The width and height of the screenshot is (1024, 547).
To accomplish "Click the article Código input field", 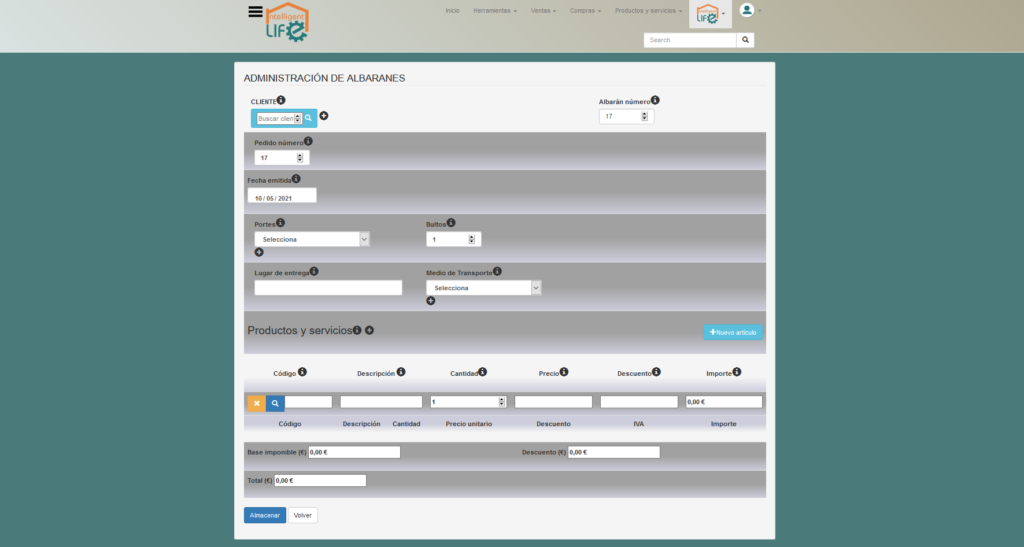I will [x=308, y=402].
